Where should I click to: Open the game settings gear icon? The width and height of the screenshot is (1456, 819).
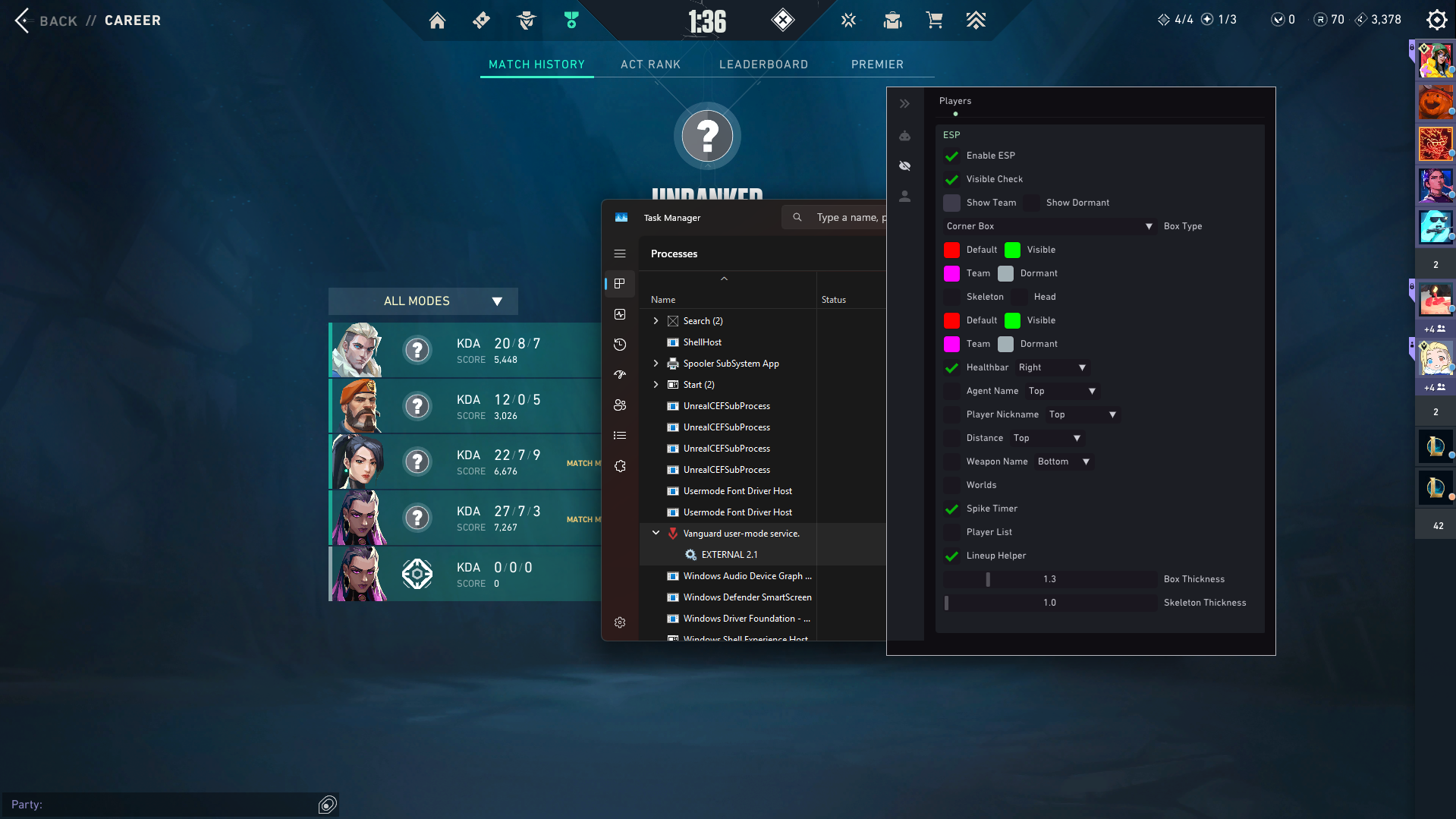tap(1436, 20)
